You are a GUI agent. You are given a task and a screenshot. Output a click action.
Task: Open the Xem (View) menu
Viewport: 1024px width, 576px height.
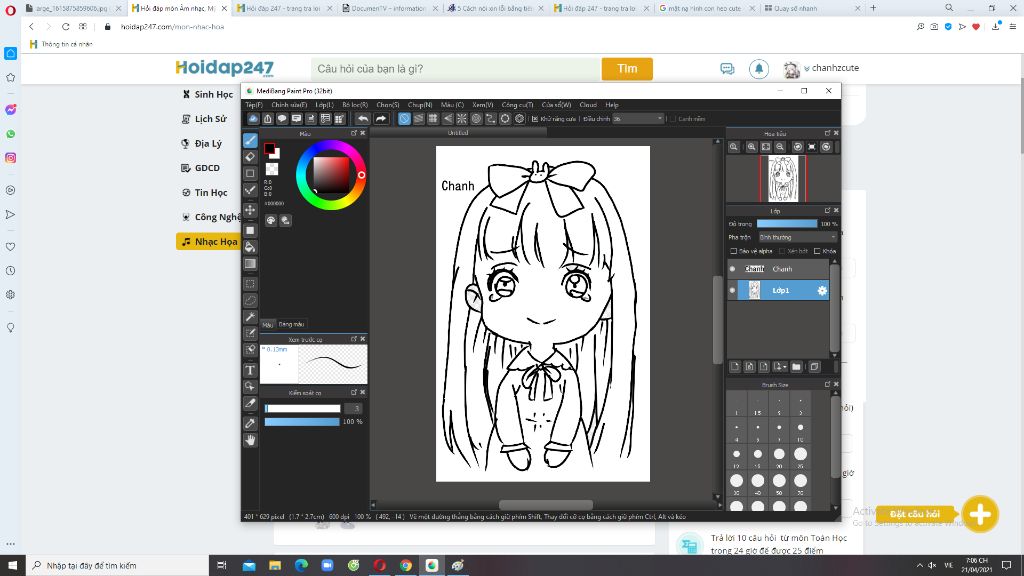[x=483, y=104]
